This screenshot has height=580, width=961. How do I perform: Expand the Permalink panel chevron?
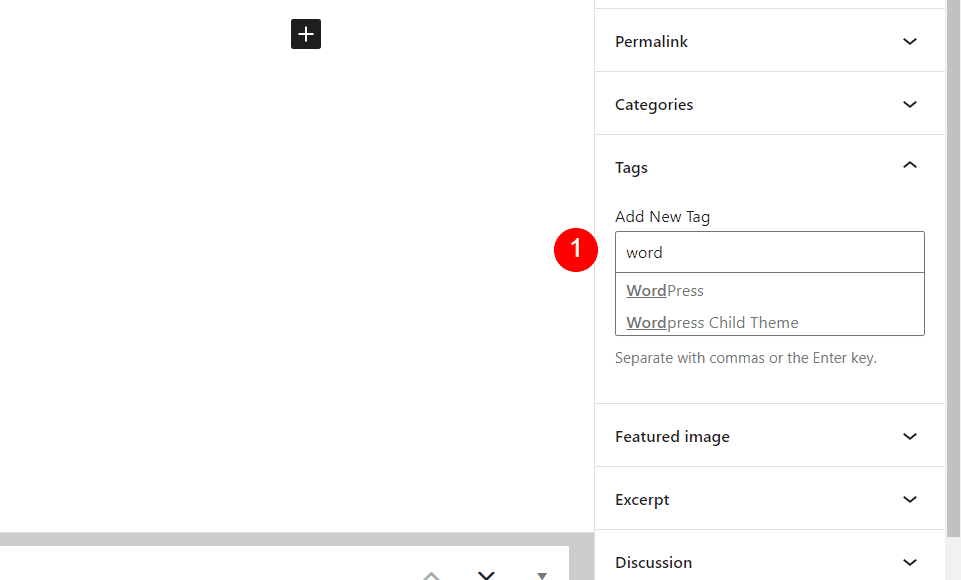tap(909, 41)
